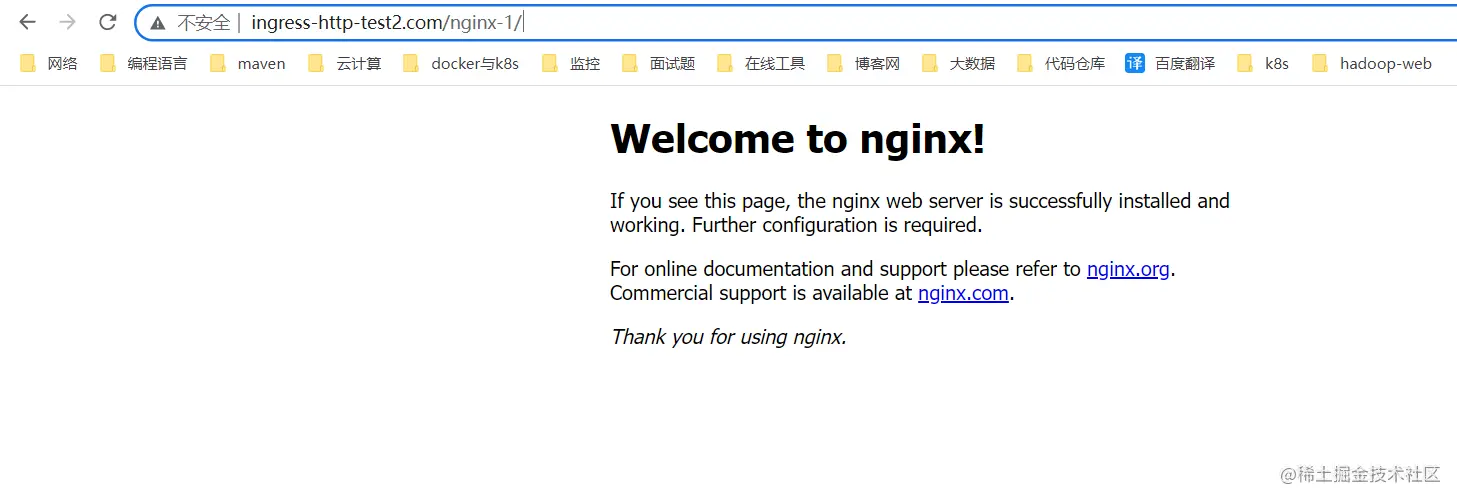This screenshot has height=501, width=1457.
Task: Click the 不安全 security label
Action: (x=203, y=23)
